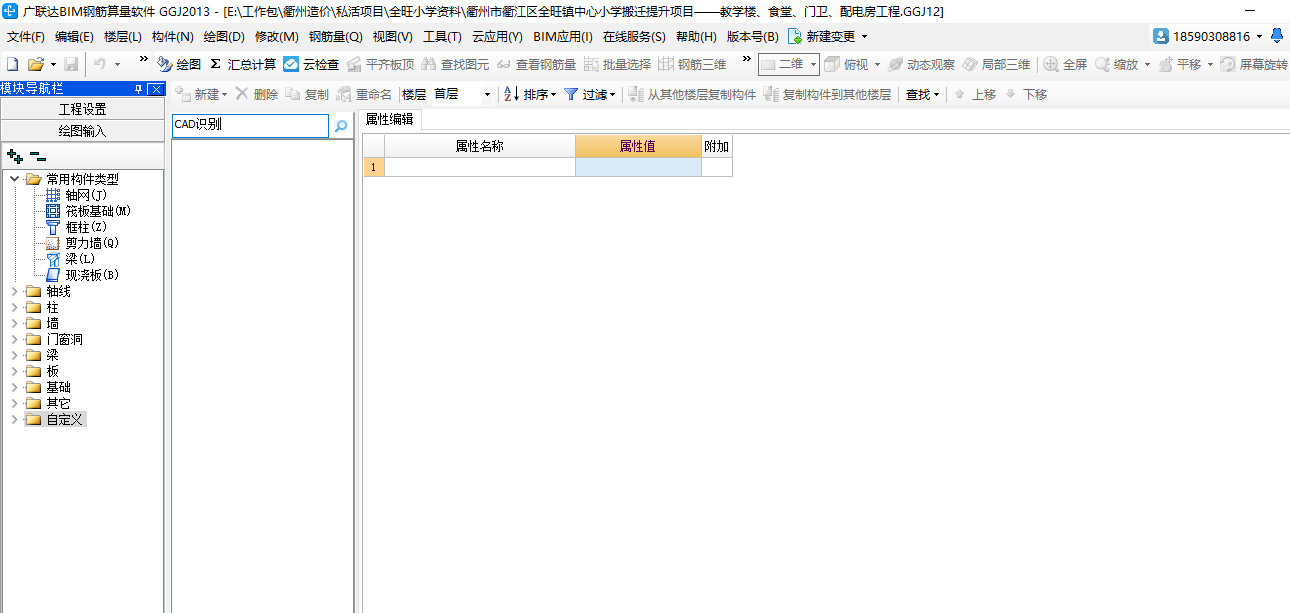Open the BIM应用(I) menu
This screenshot has height=613, width=1290.
click(x=562, y=36)
